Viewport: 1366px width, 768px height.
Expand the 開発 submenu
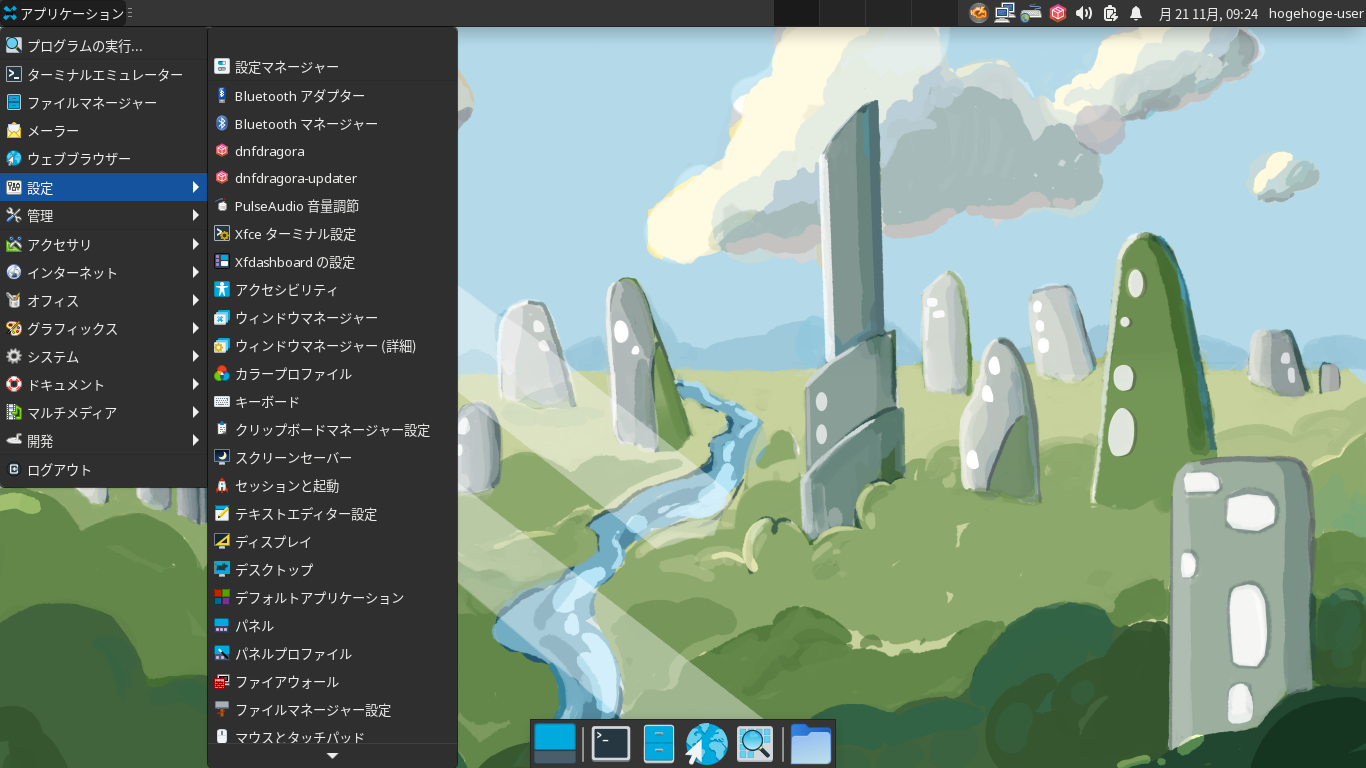click(103, 440)
